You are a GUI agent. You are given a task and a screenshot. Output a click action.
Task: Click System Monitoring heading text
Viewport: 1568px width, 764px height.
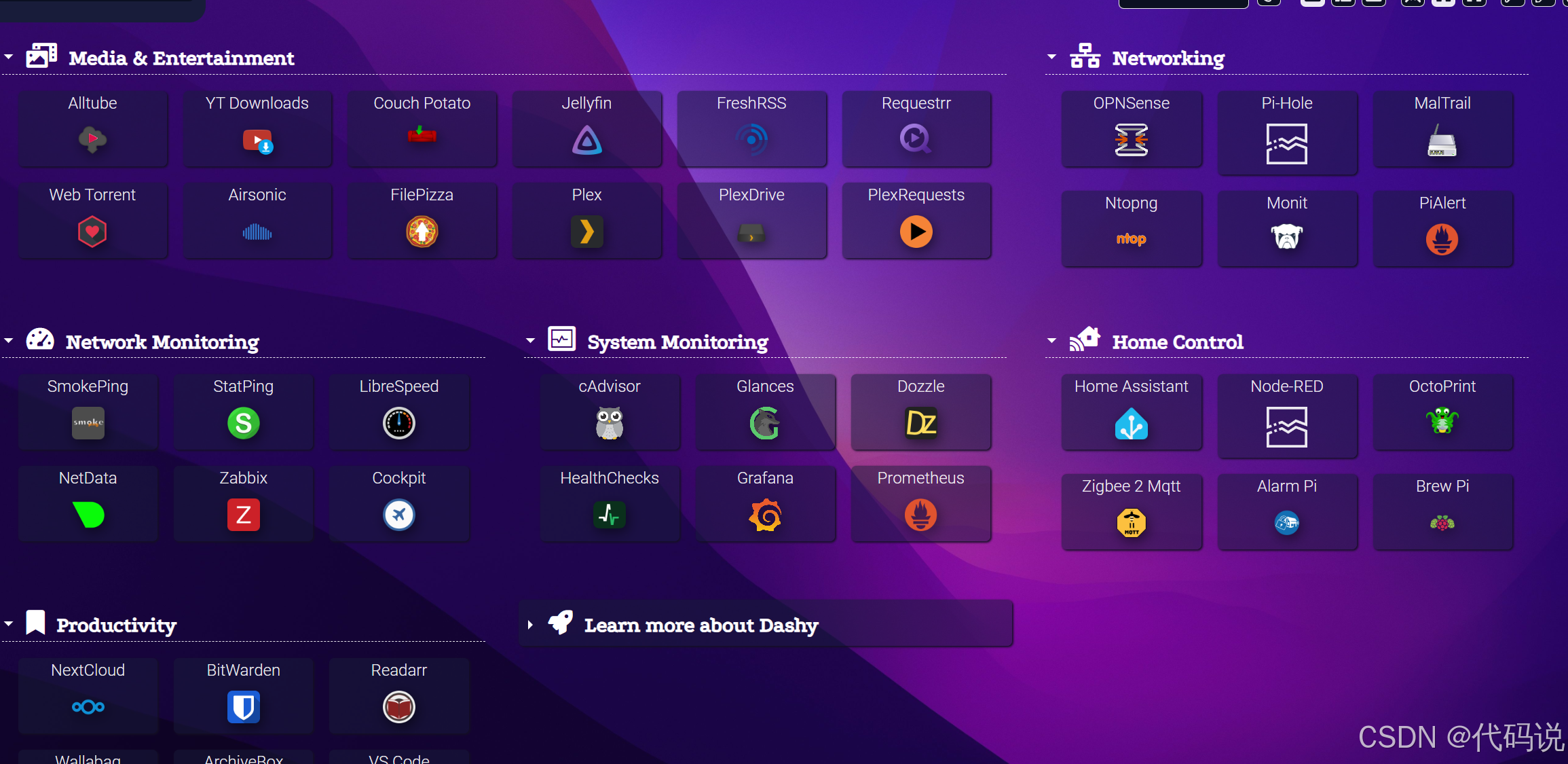point(677,342)
